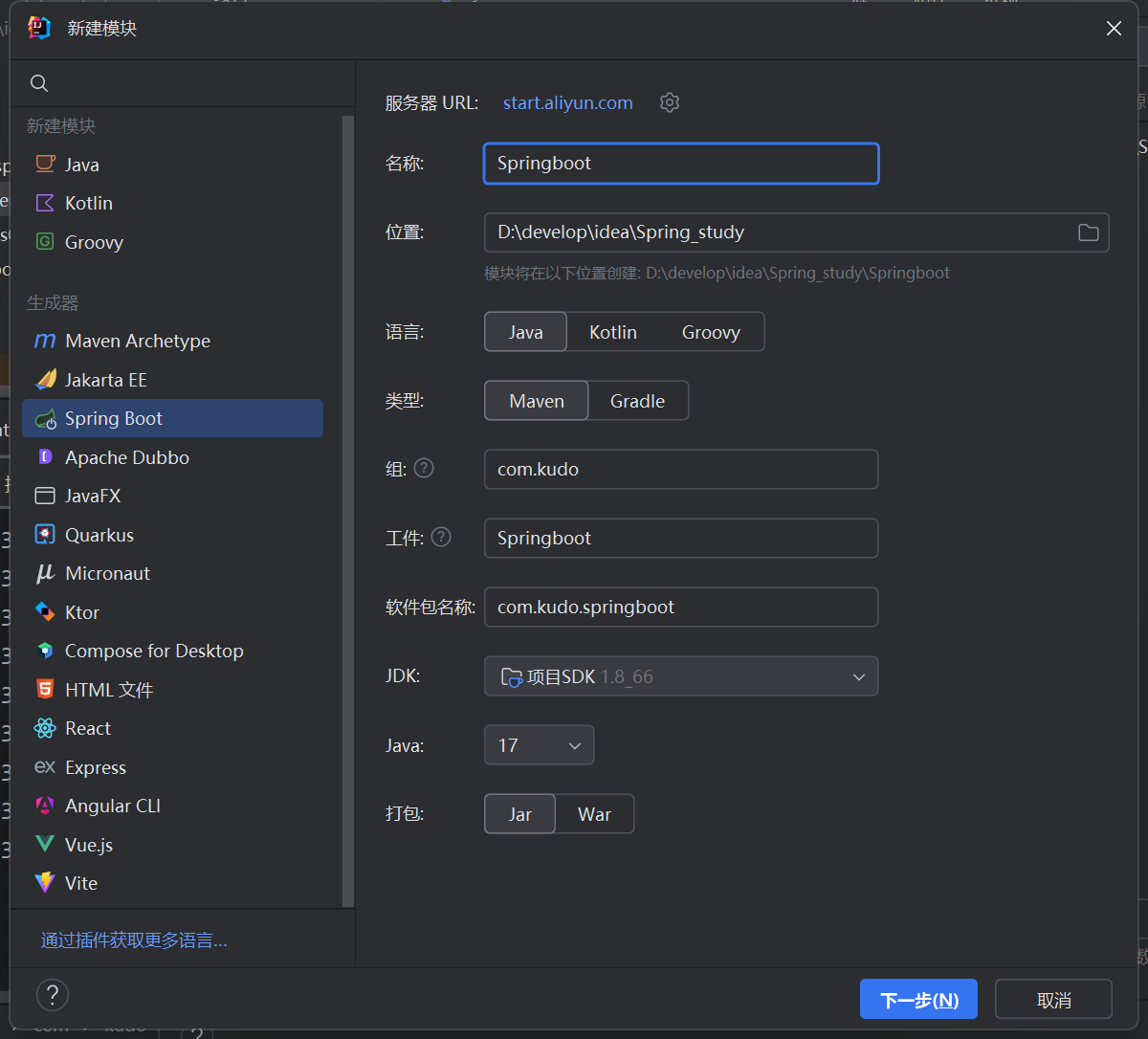Switch build type to Gradle
The image size is (1148, 1039).
[x=637, y=401]
